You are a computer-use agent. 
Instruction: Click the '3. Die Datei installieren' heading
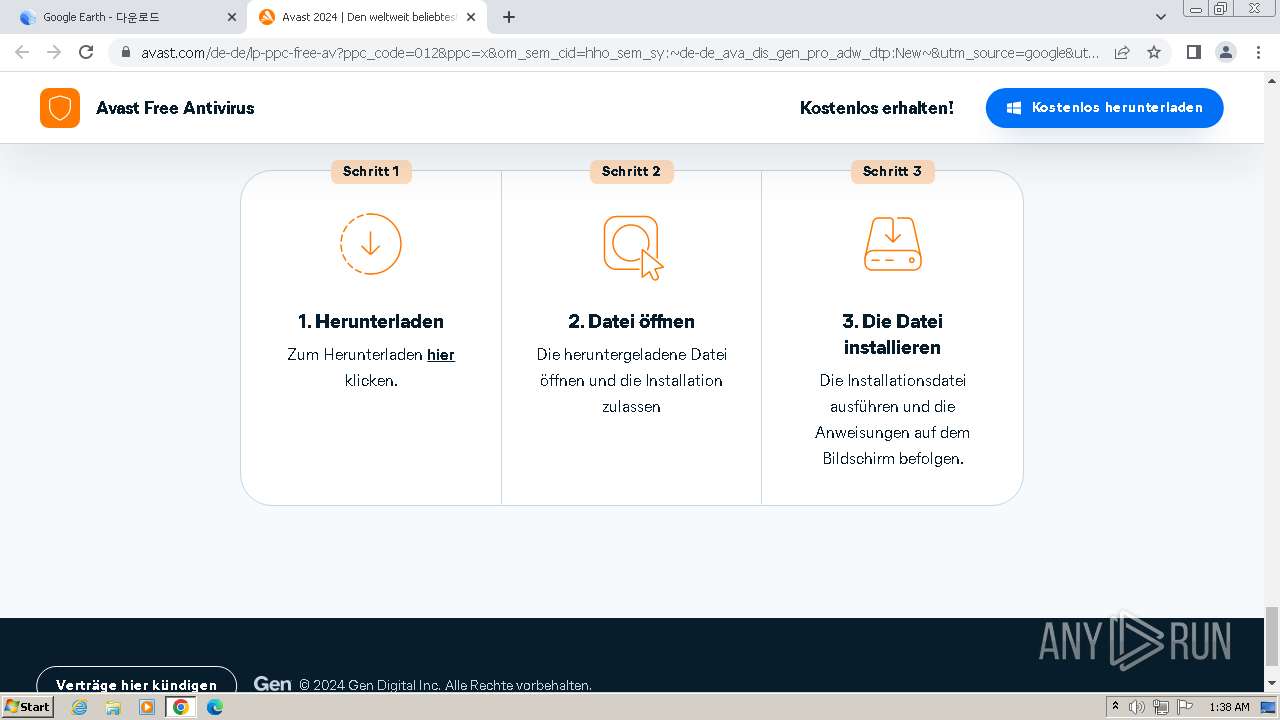coord(892,334)
